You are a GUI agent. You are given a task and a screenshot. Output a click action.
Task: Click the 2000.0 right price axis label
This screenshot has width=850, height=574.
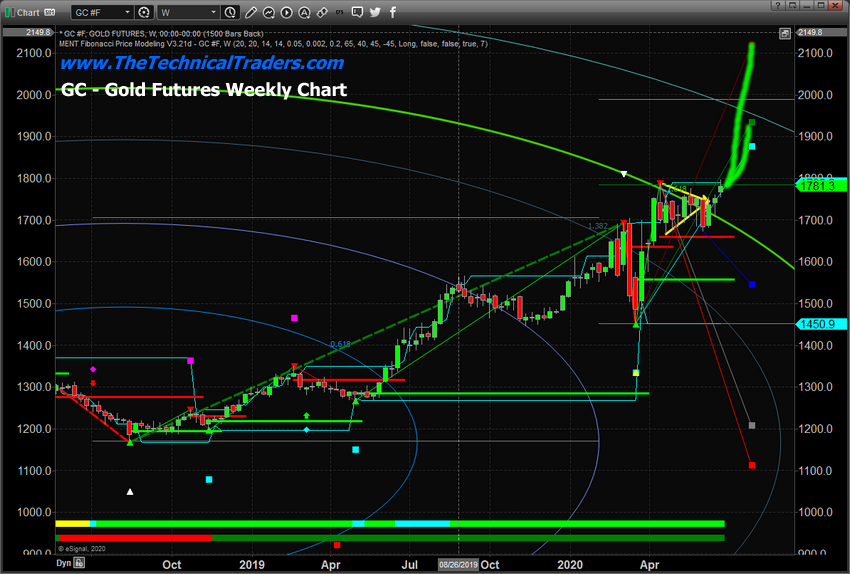pos(815,95)
